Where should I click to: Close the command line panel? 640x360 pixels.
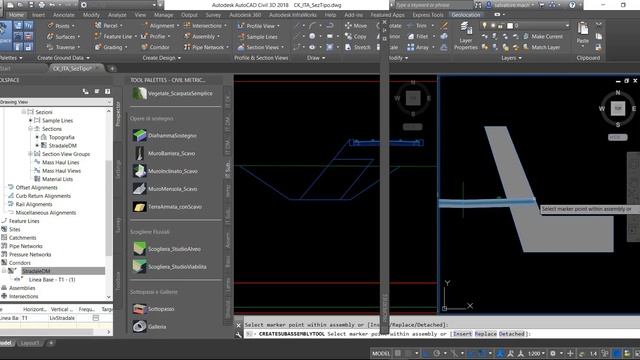coord(239,325)
